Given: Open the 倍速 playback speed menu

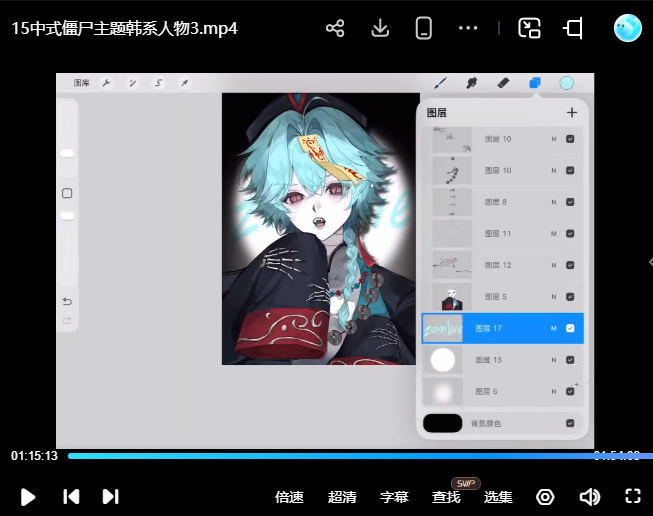Looking at the screenshot, I should tap(289, 497).
